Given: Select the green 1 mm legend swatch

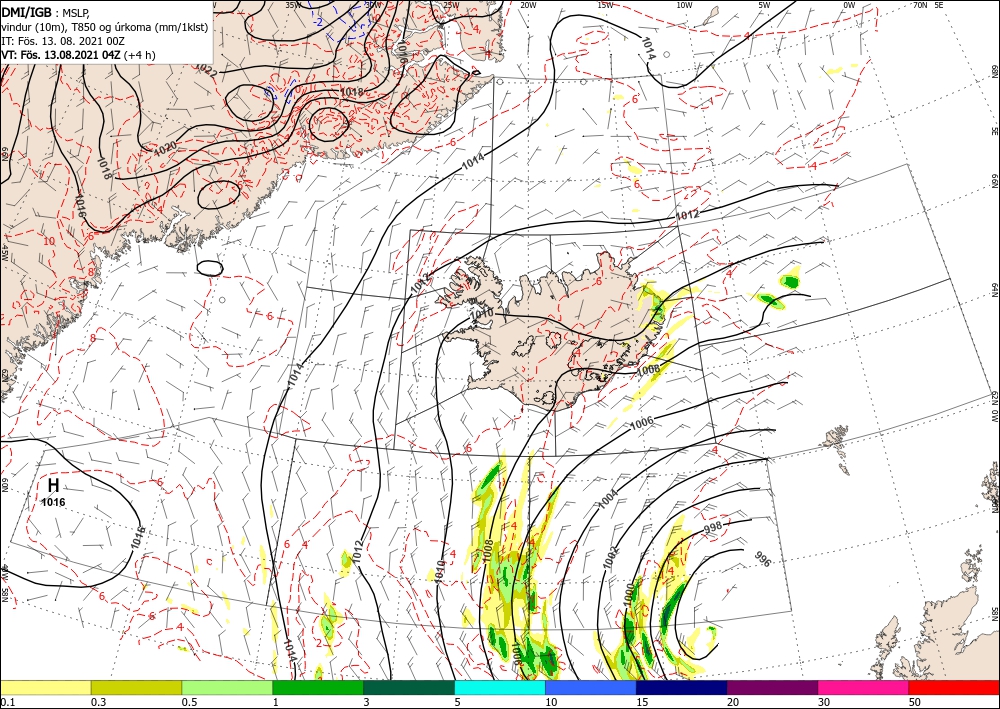Looking at the screenshot, I should [x=318, y=687].
